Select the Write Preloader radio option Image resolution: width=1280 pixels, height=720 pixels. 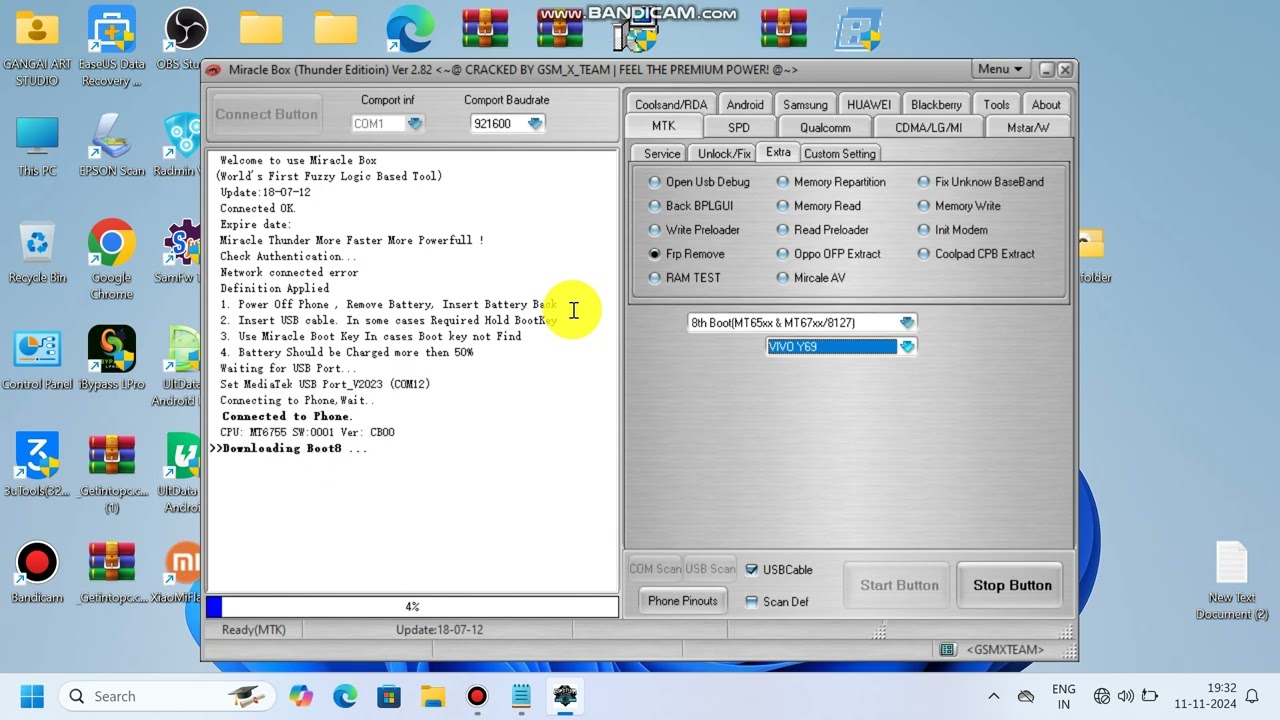pos(694,230)
